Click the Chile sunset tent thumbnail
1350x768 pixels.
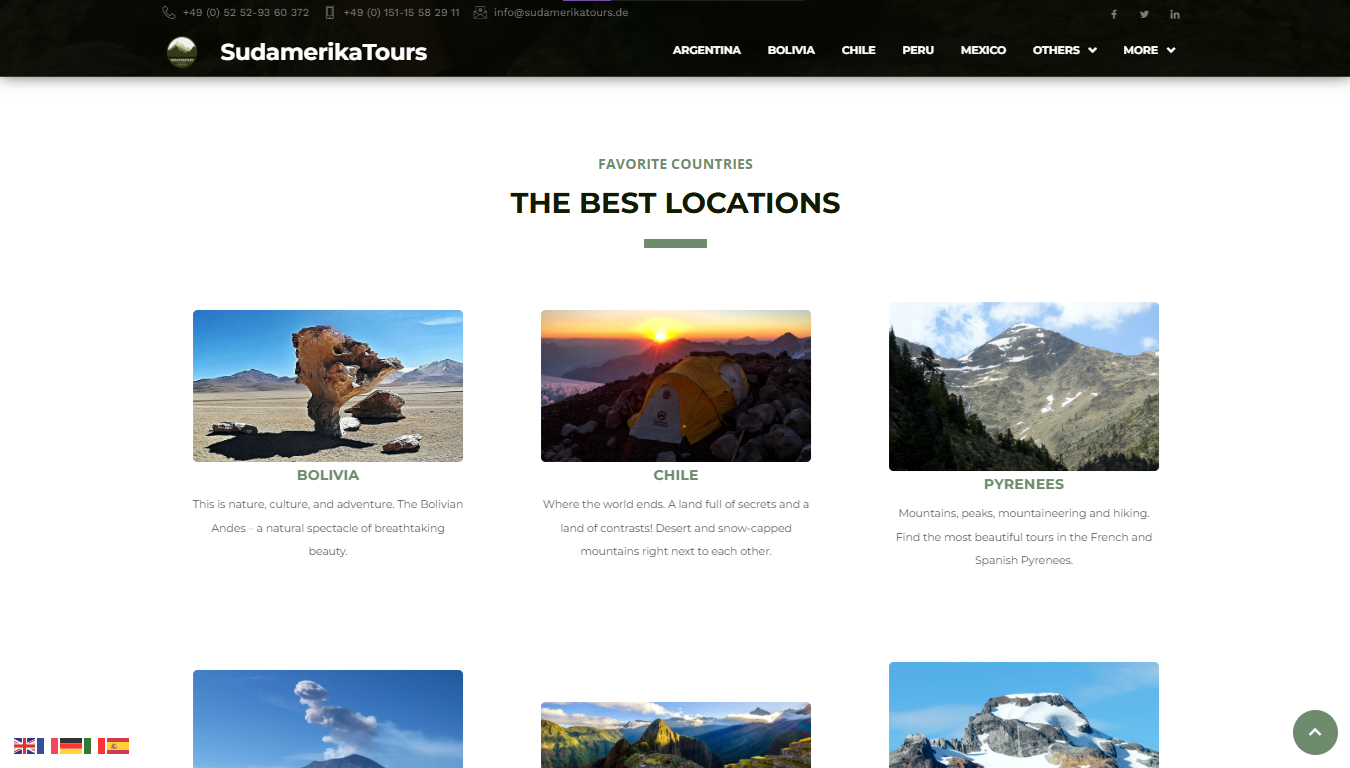click(676, 386)
